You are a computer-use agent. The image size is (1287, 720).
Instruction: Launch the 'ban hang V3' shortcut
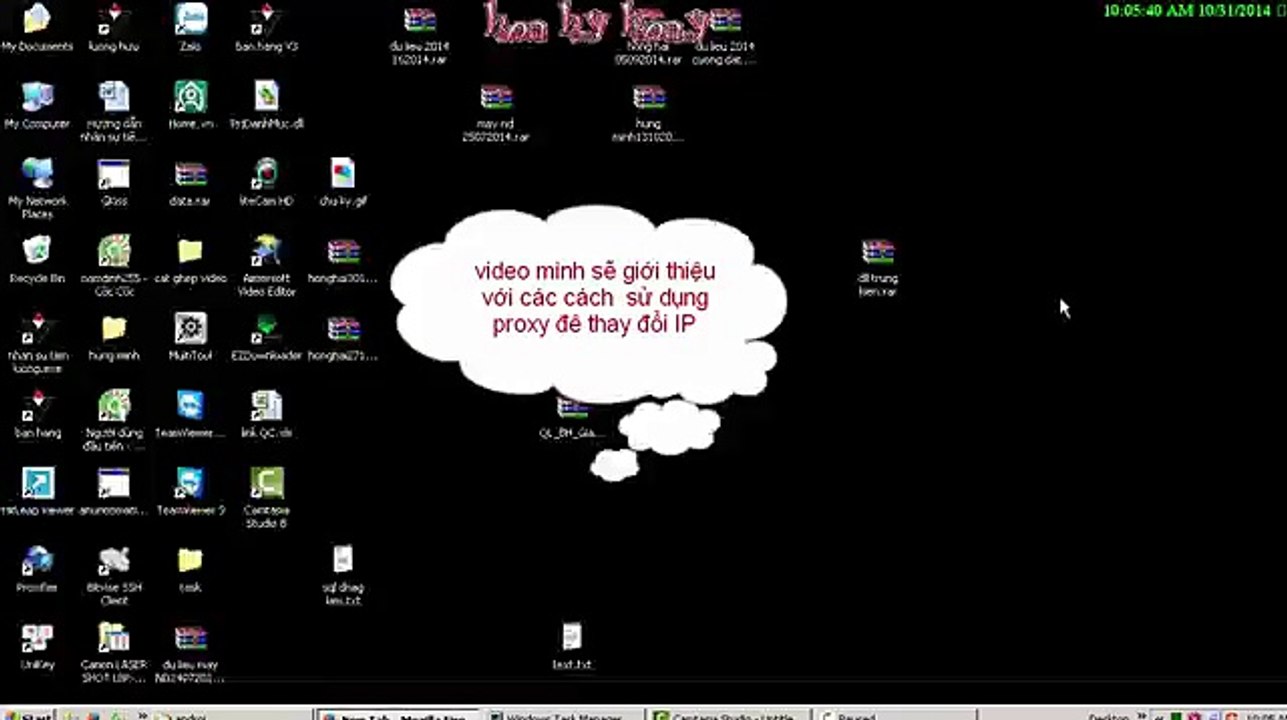coord(267,27)
